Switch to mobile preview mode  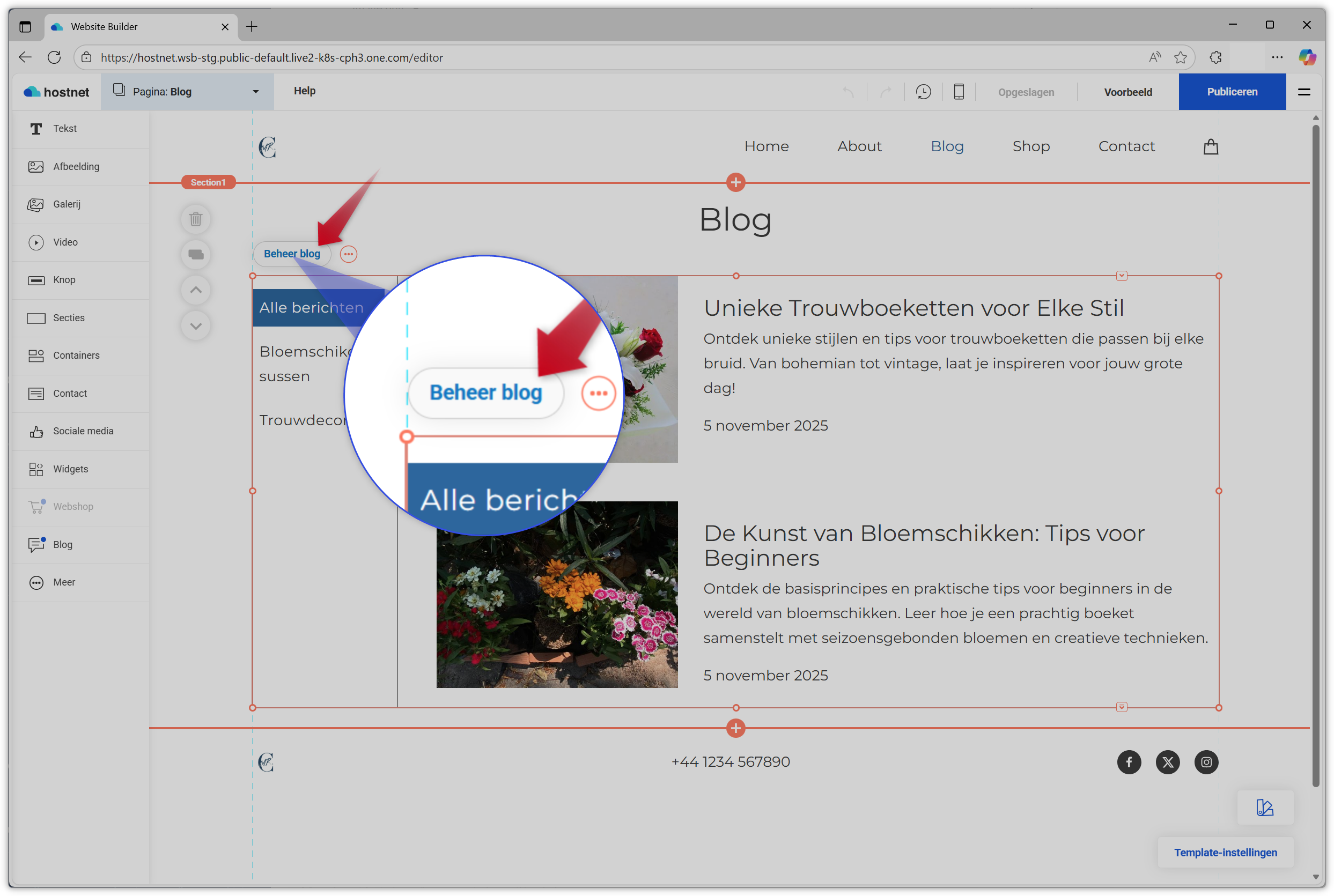click(958, 92)
